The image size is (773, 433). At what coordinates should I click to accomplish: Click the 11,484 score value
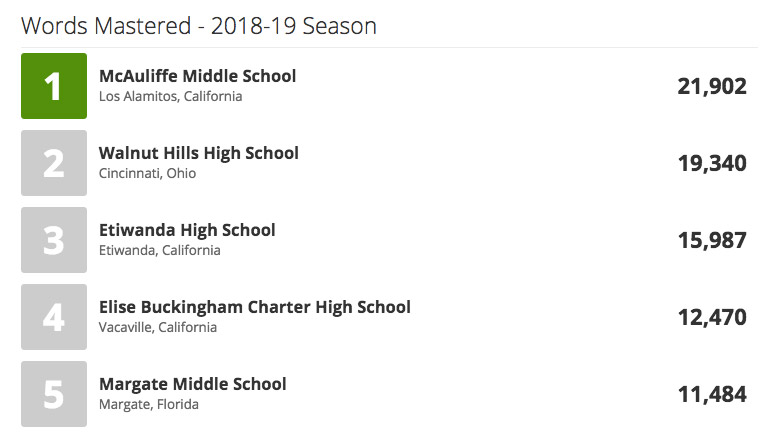pos(712,395)
